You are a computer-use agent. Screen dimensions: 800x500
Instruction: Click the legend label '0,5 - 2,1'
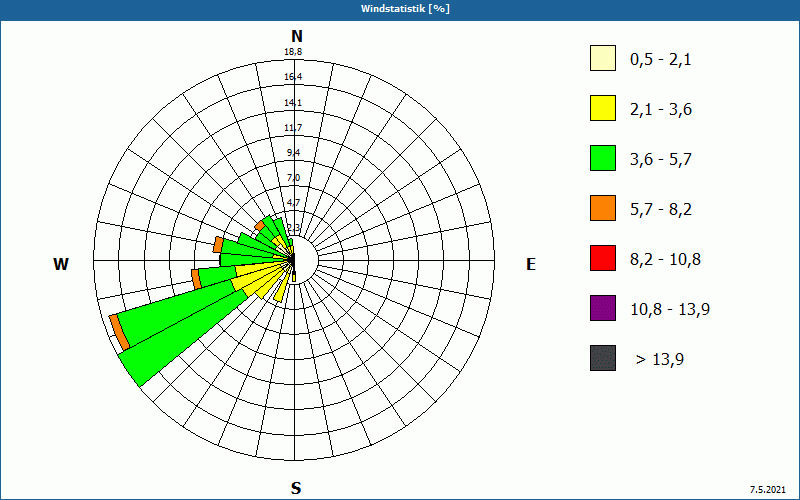pyautogui.click(x=661, y=60)
